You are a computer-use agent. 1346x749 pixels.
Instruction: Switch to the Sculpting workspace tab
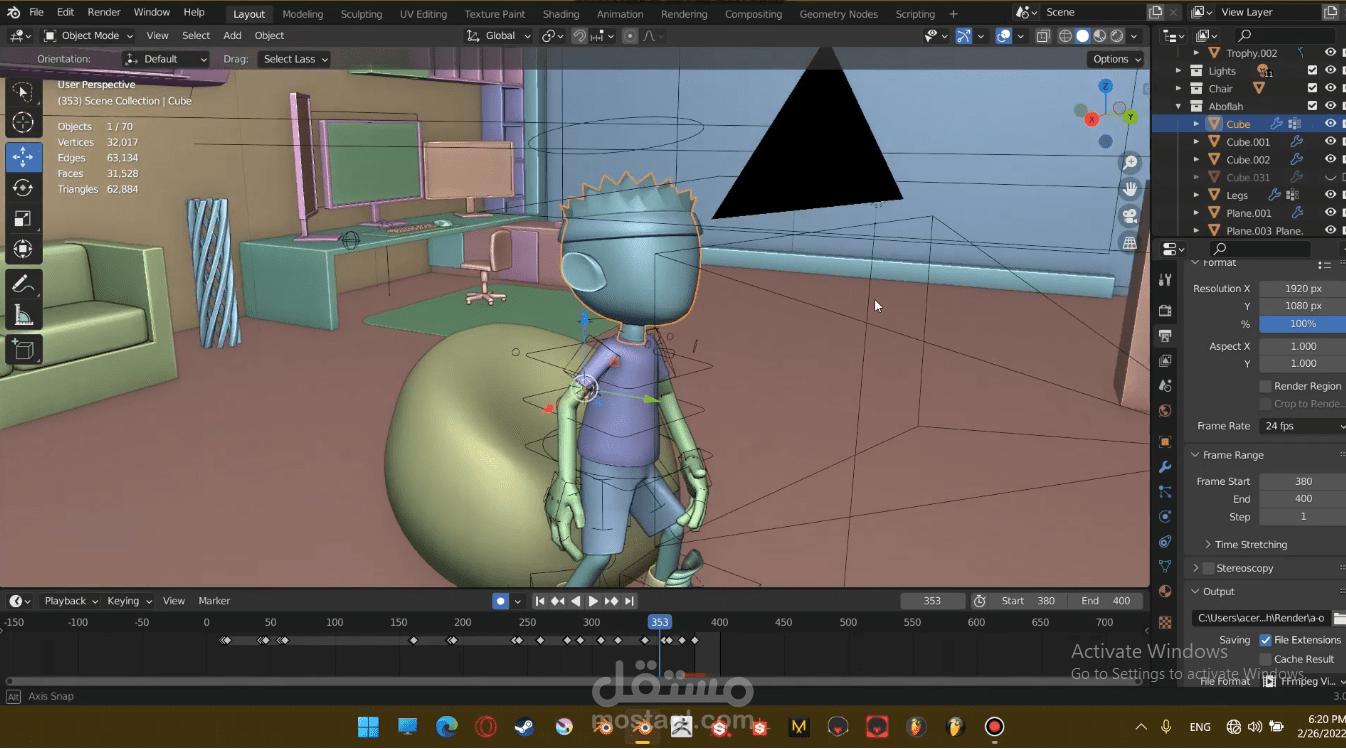(x=361, y=14)
